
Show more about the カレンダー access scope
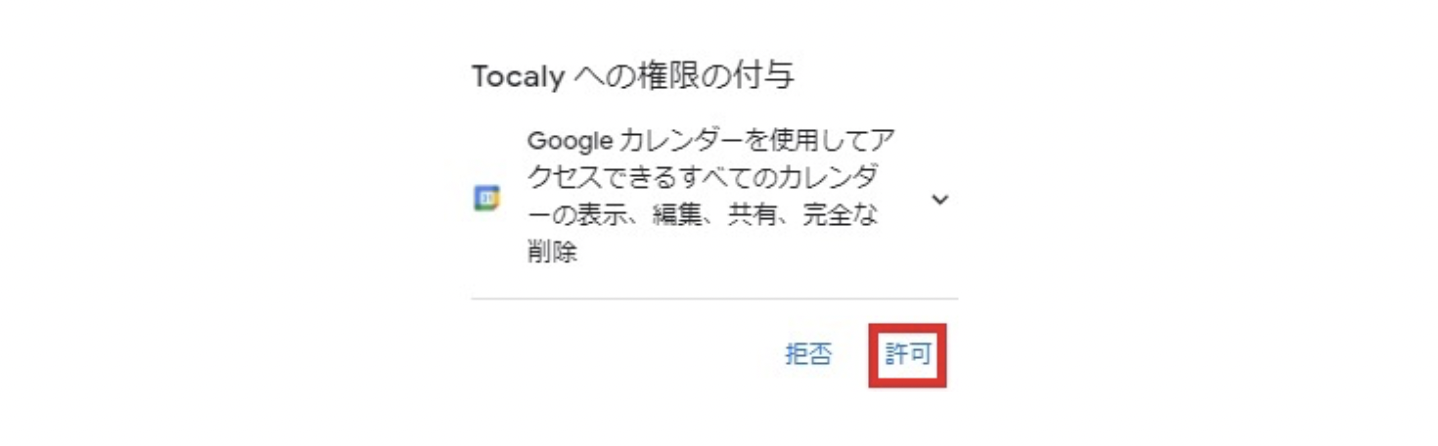pos(939,198)
